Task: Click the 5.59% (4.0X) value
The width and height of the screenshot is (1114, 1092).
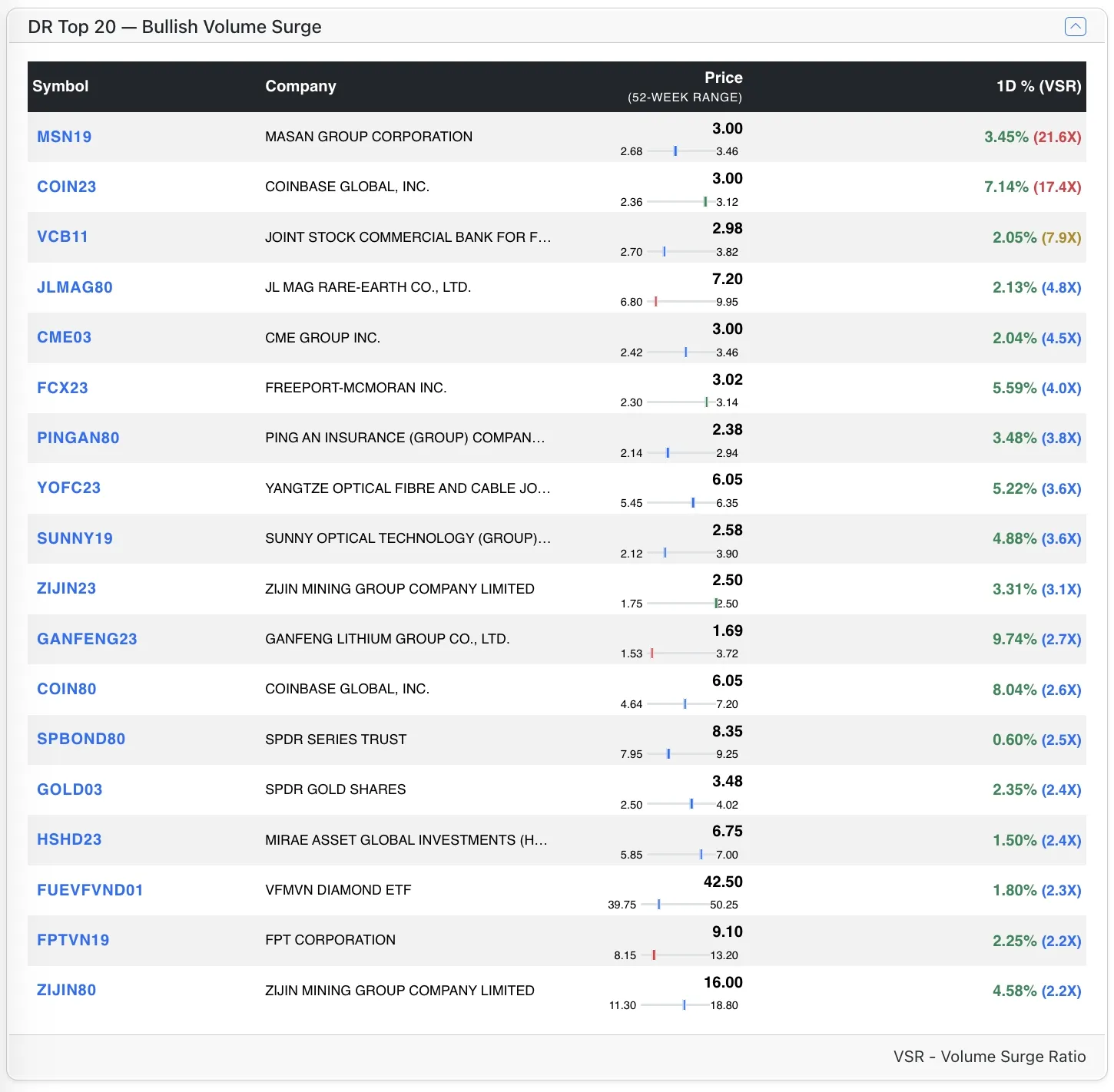Action: (x=1037, y=388)
